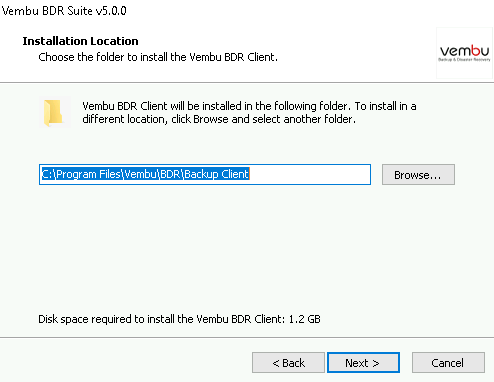Click the 'Installation Location' heading
The height and width of the screenshot is (382, 494).
(80, 41)
